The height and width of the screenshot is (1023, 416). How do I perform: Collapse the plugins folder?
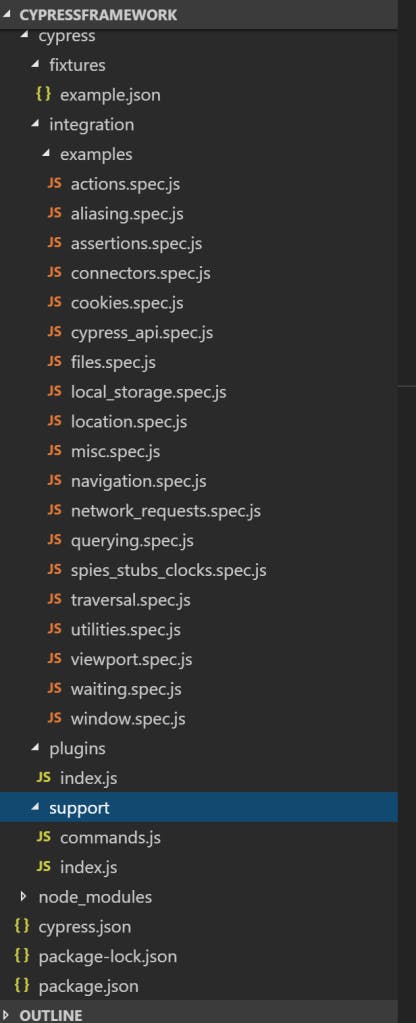pos(35,748)
